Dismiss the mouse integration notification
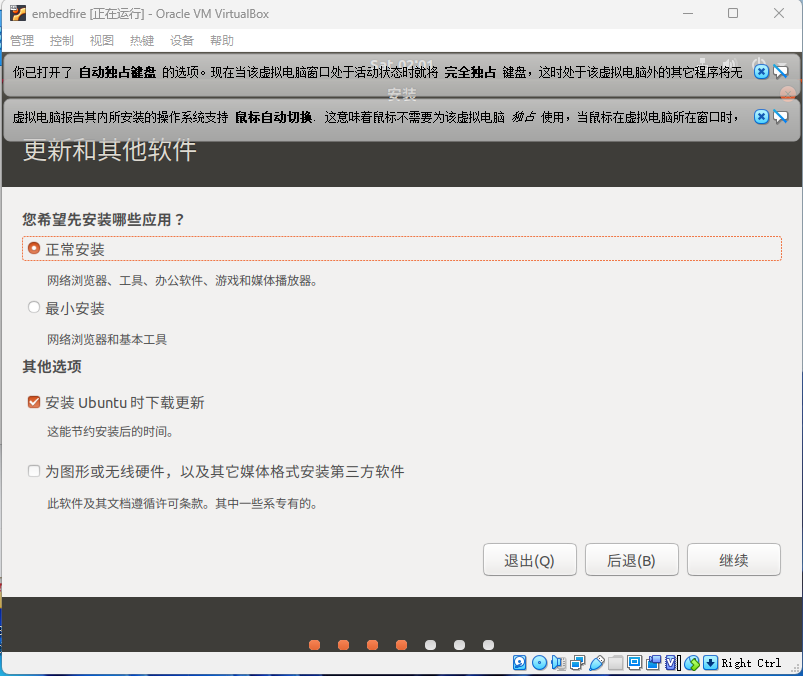 click(762, 117)
